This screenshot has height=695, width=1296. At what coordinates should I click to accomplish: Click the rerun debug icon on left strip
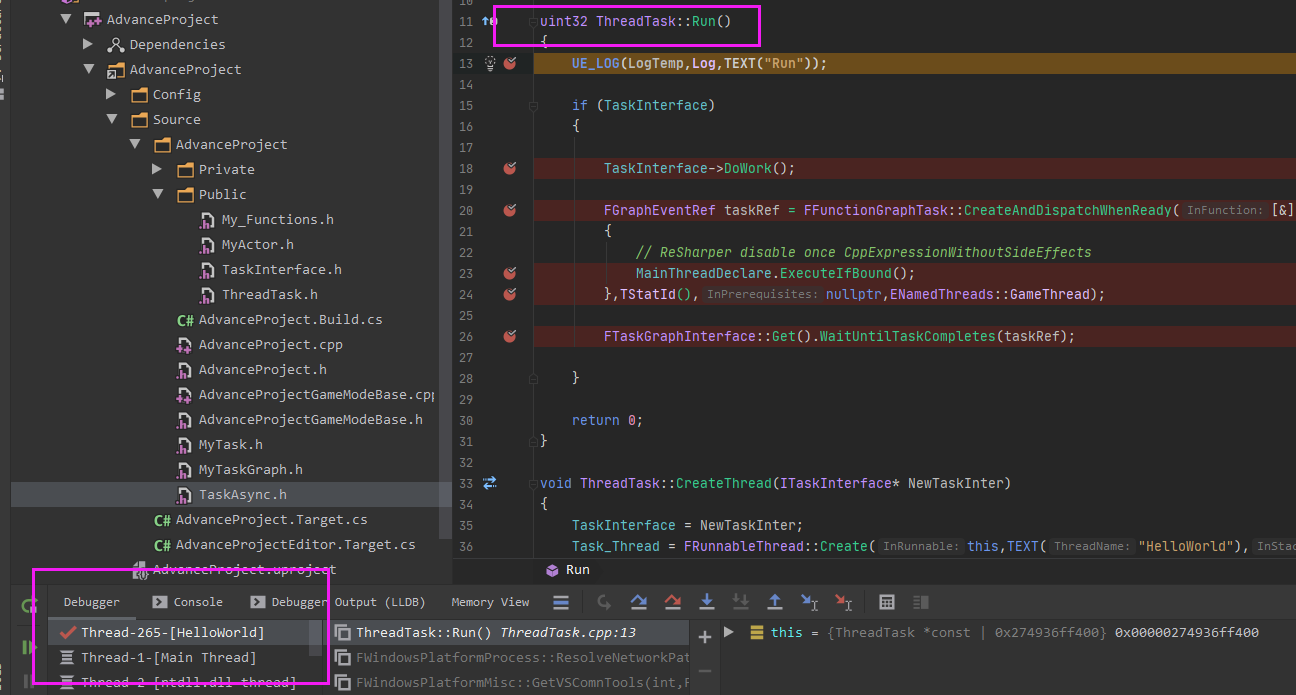pyautogui.click(x=30, y=606)
